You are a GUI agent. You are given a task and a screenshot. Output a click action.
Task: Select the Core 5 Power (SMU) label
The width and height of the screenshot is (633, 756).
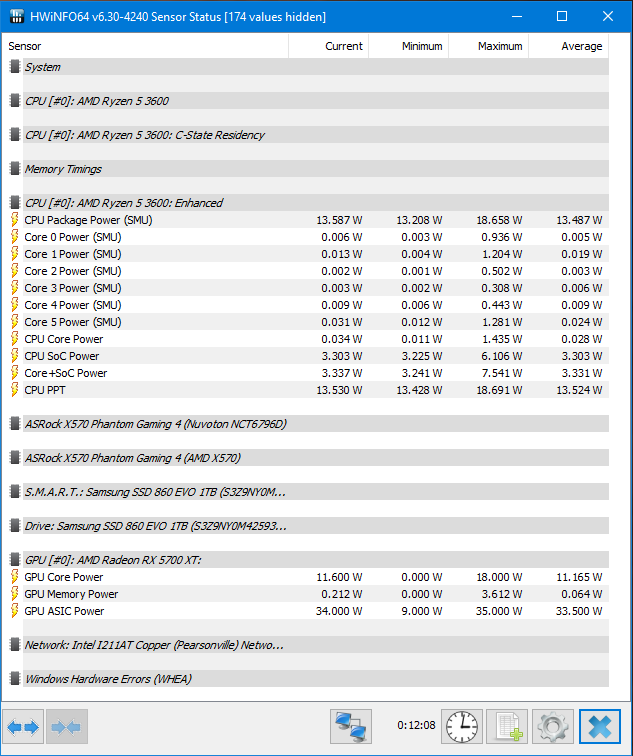(x=73, y=322)
